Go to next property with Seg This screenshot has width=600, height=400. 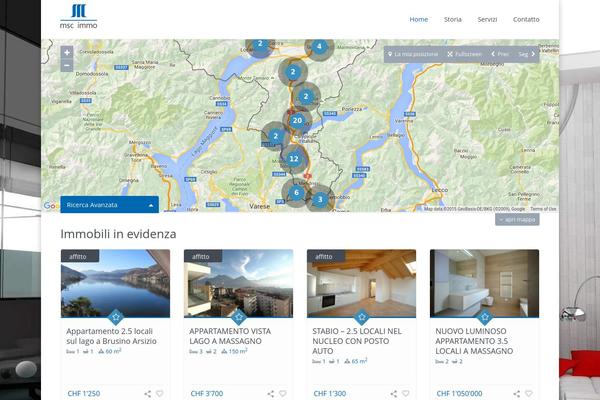coord(527,54)
